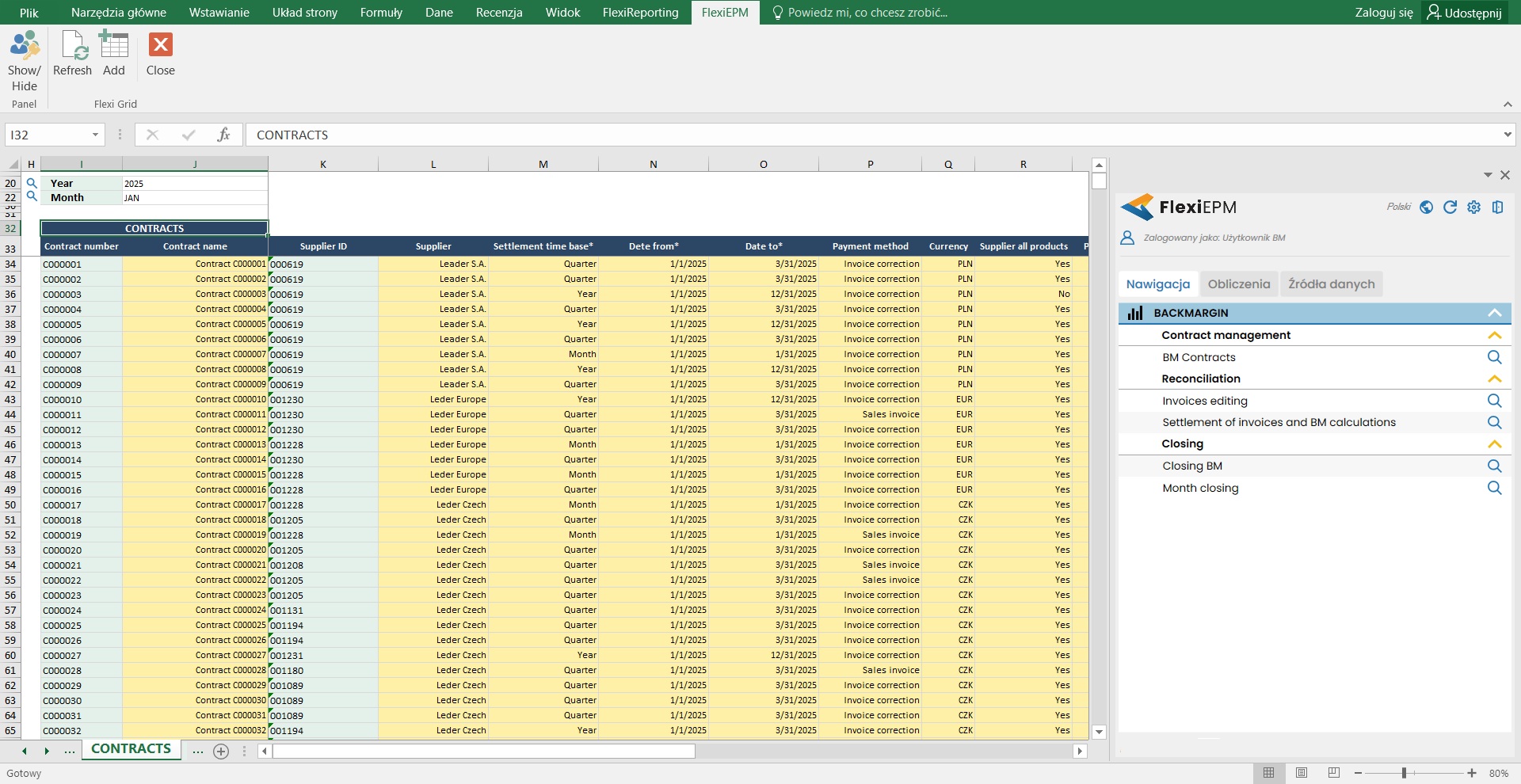Open the FlexiReporting ribbon tab
This screenshot has width=1521, height=784.
[x=640, y=13]
